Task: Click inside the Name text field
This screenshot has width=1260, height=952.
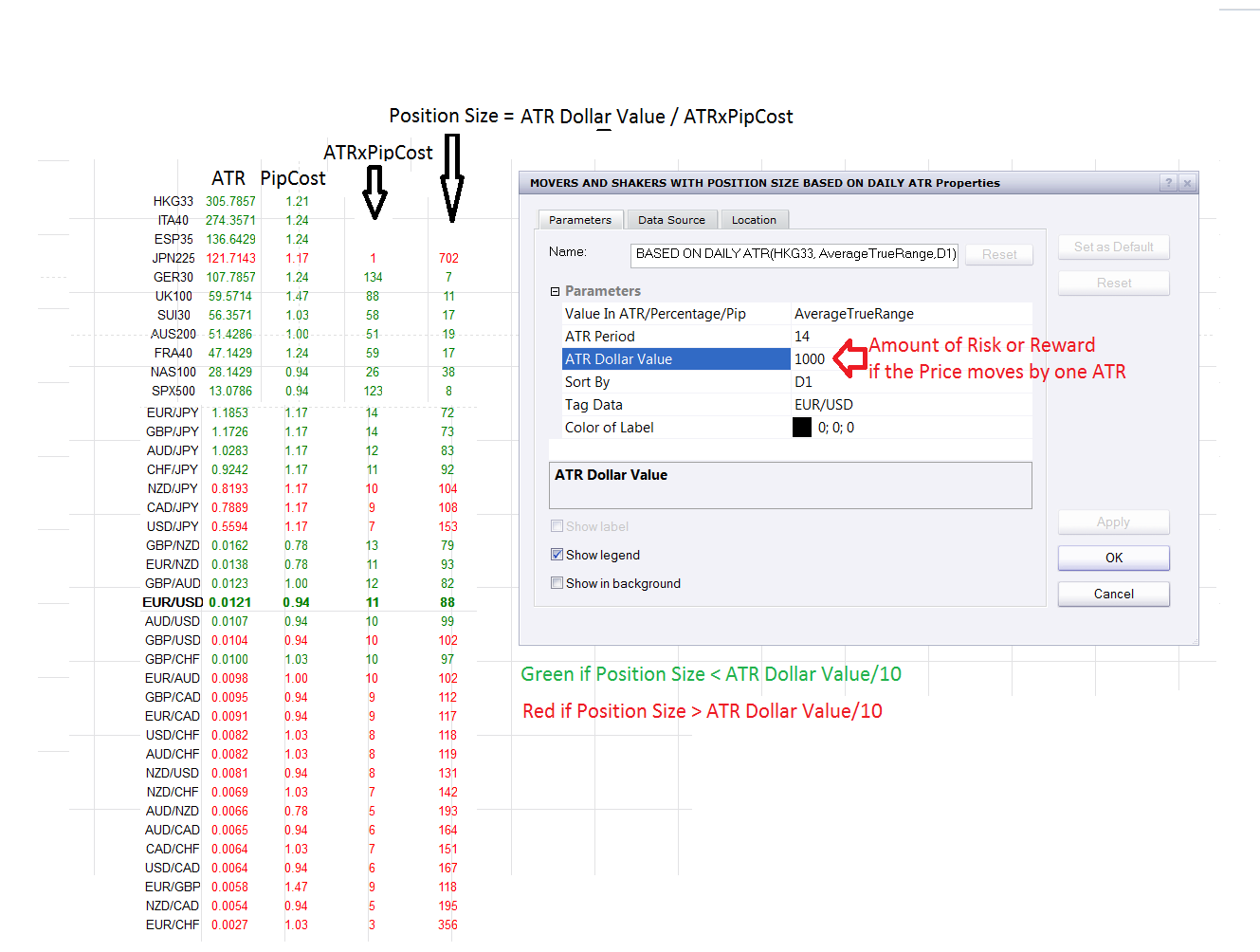Action: pos(794,254)
